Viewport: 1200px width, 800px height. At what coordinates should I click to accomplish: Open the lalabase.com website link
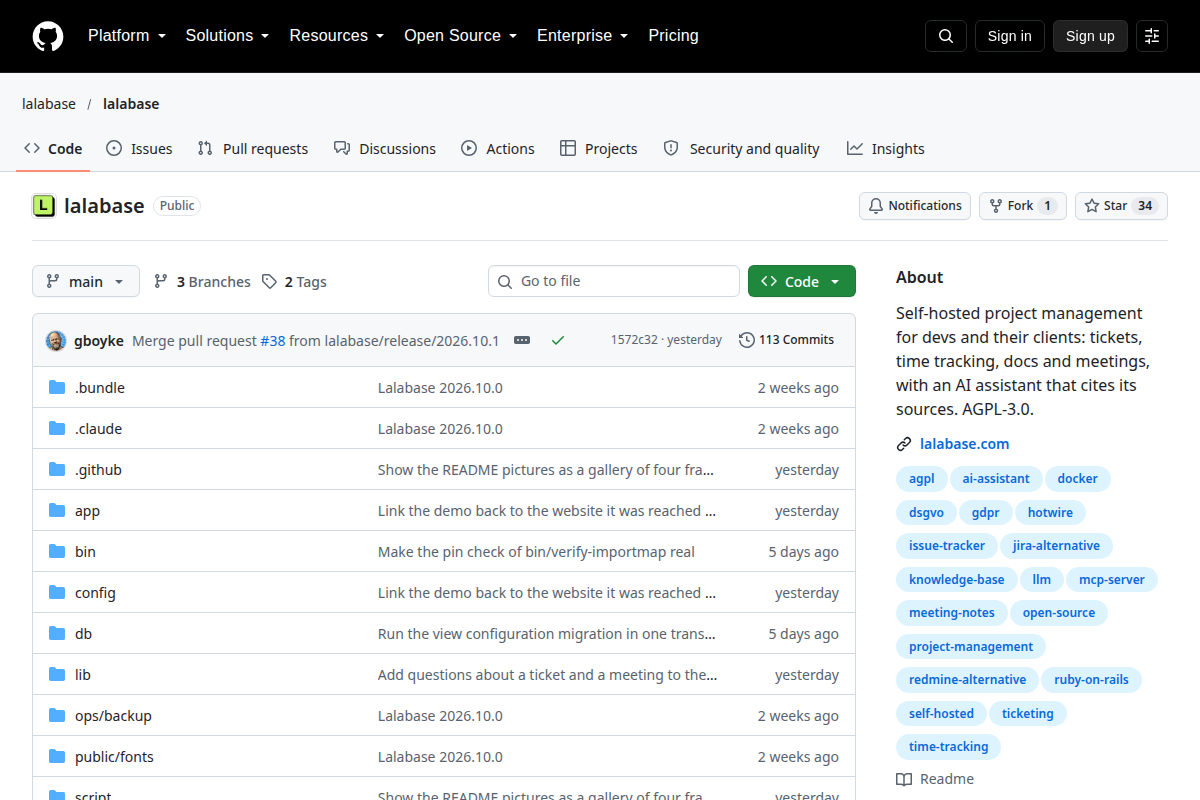[x=965, y=444]
